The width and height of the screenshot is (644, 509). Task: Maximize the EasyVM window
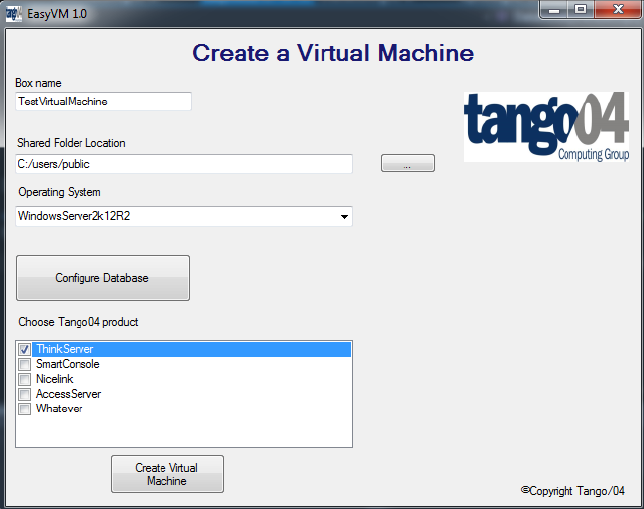coord(580,10)
